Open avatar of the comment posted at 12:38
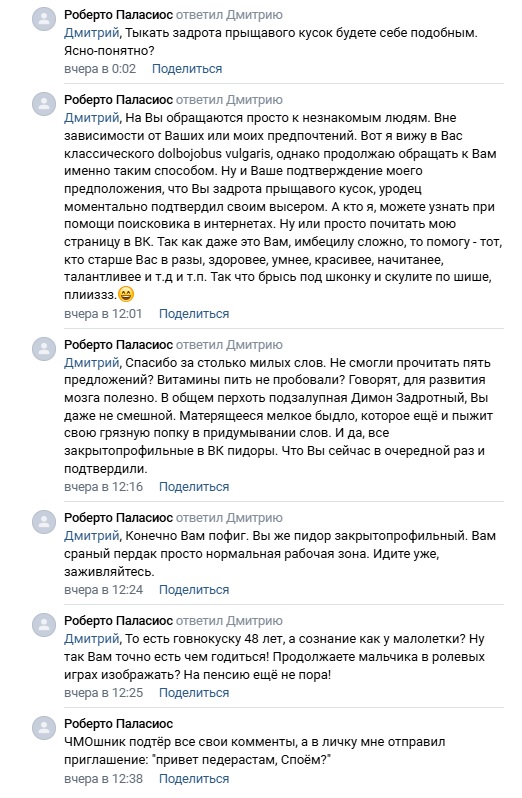The height and width of the screenshot is (798, 522). coord(44,728)
